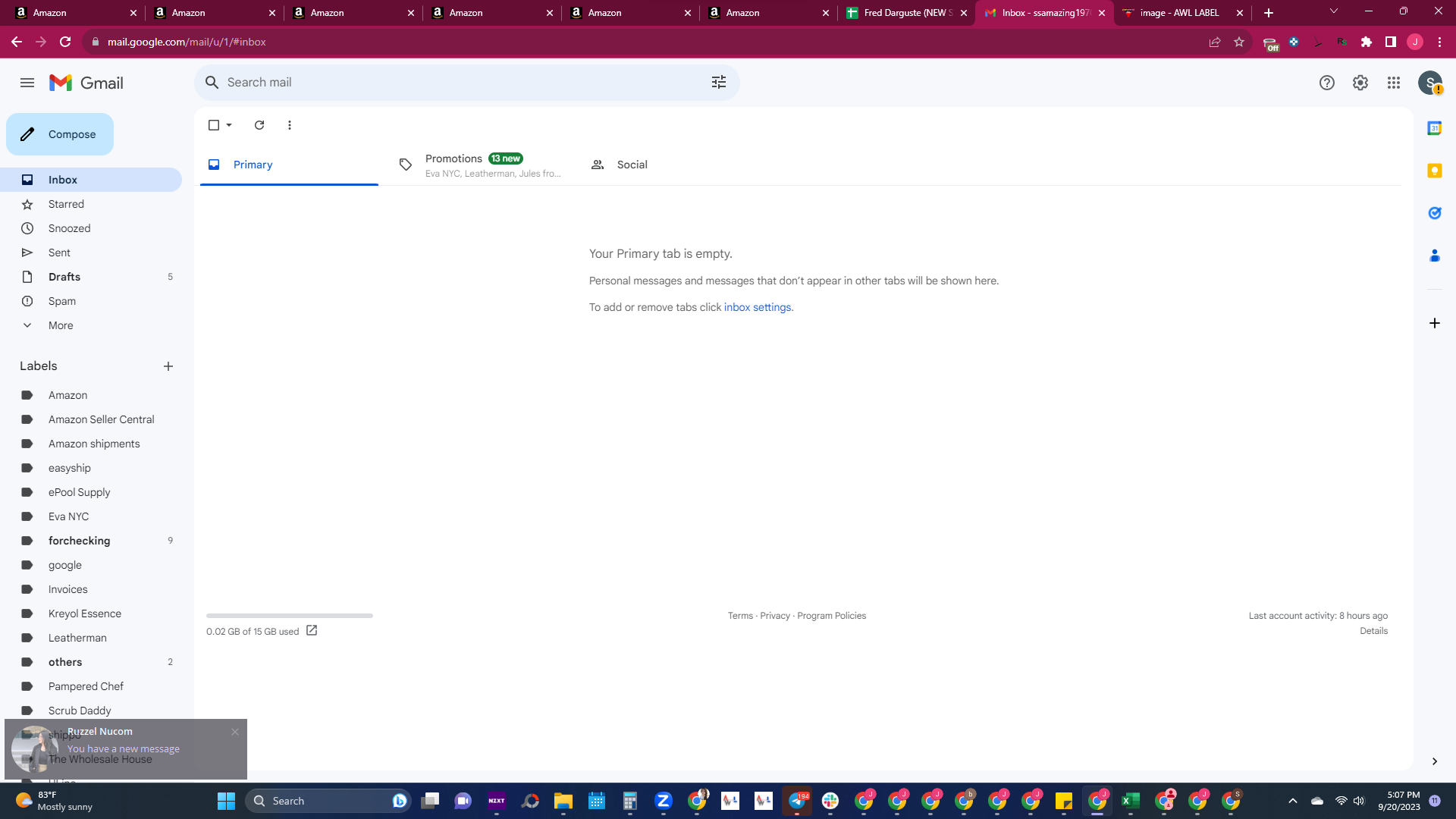Screen dimensions: 1456x819
Task: Click the search options filter icon
Action: [x=719, y=82]
